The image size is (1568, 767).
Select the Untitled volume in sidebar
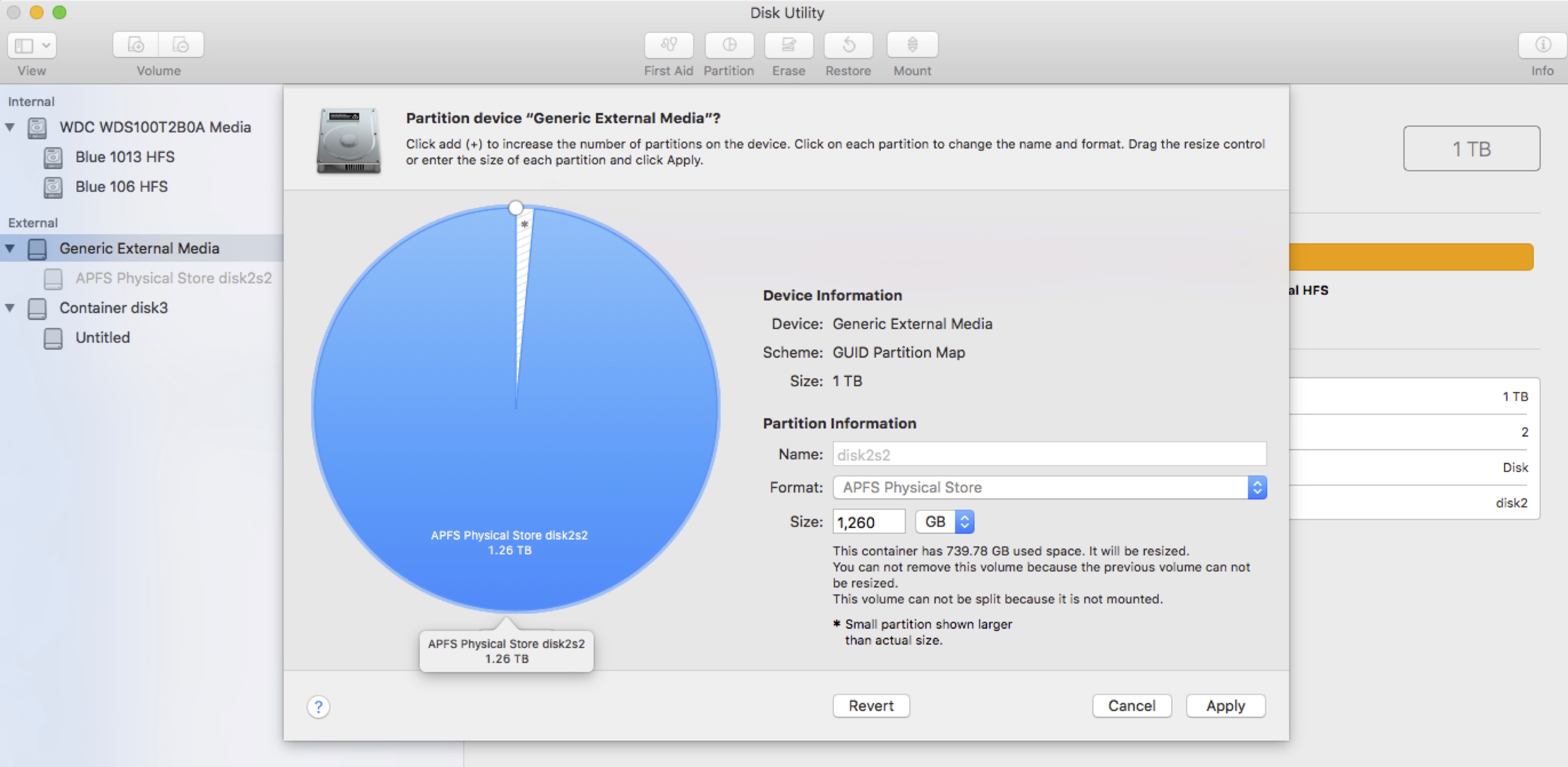click(x=102, y=338)
